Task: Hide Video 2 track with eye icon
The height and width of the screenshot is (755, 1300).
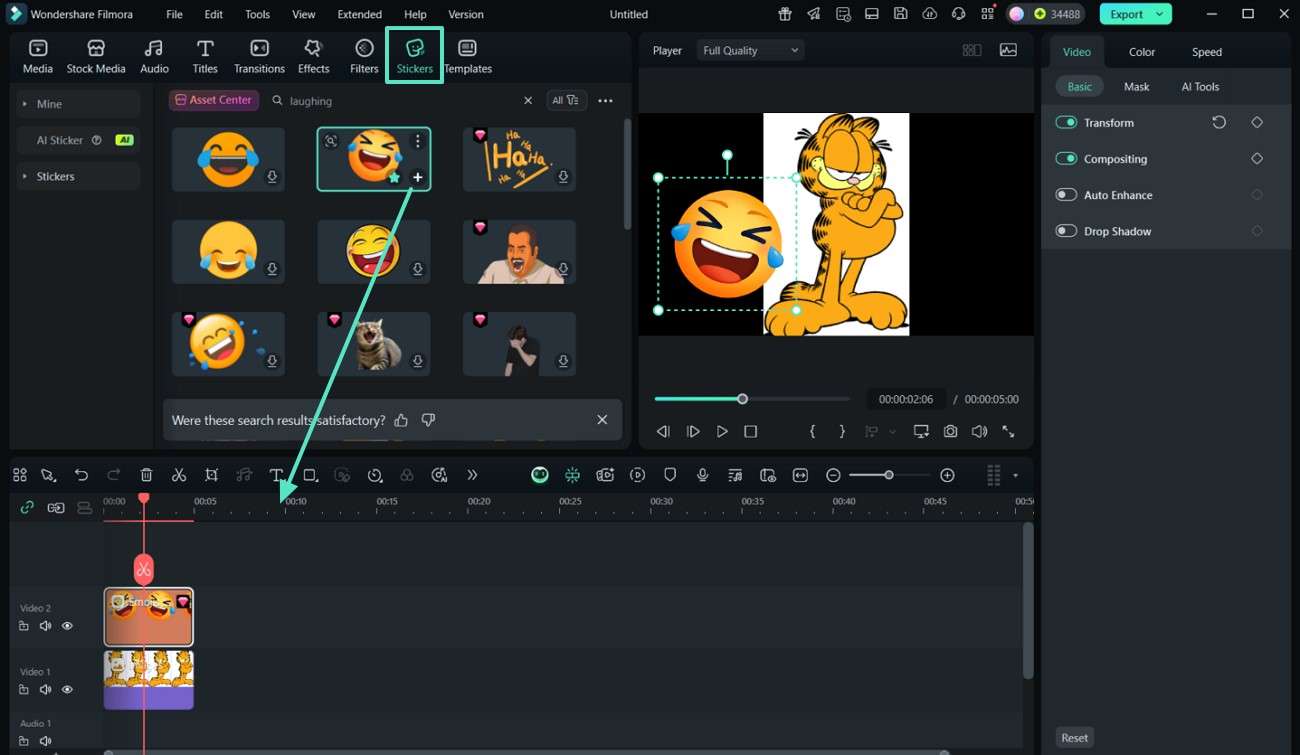Action: pyautogui.click(x=67, y=626)
